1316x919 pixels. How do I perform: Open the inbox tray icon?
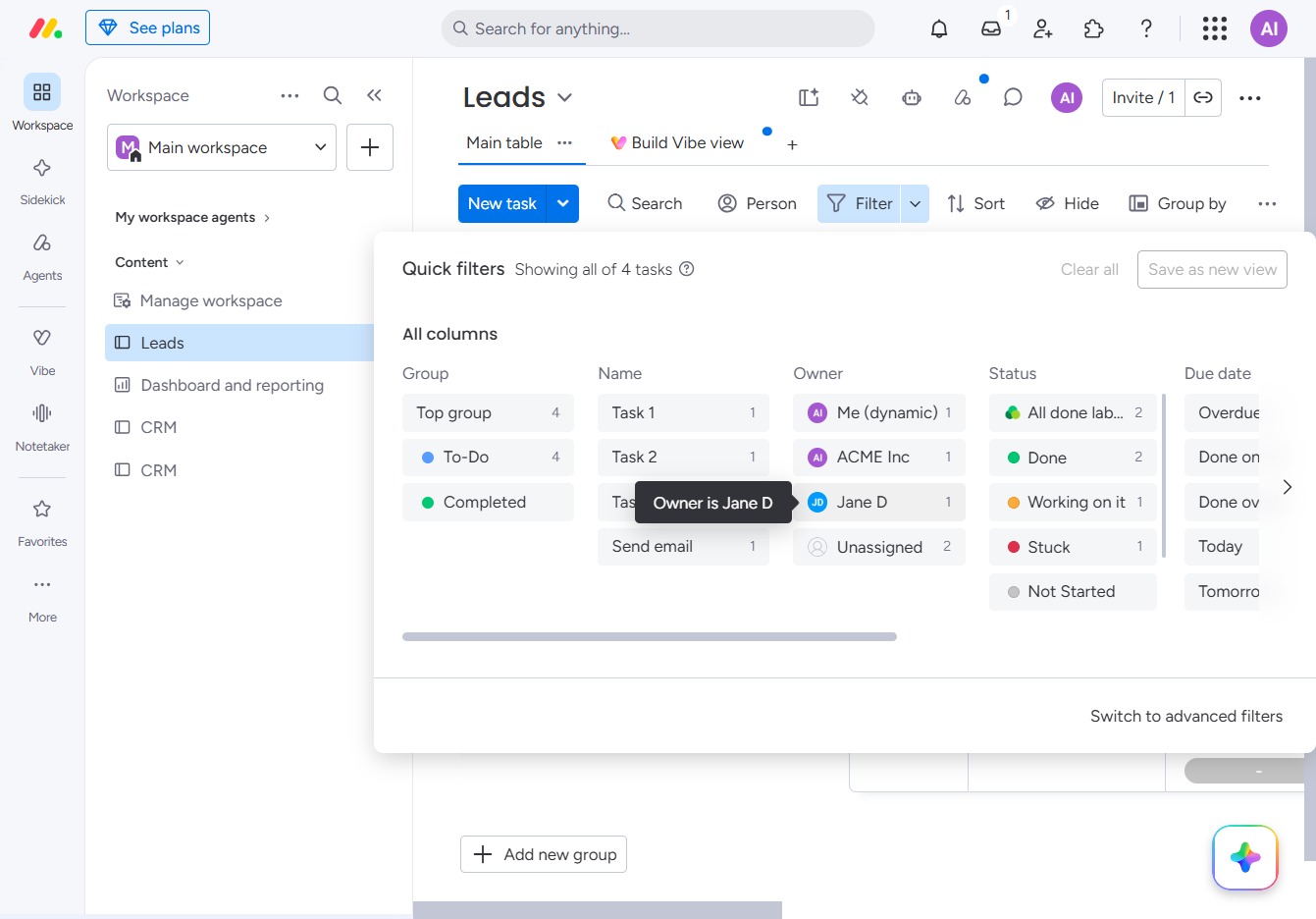point(991,28)
